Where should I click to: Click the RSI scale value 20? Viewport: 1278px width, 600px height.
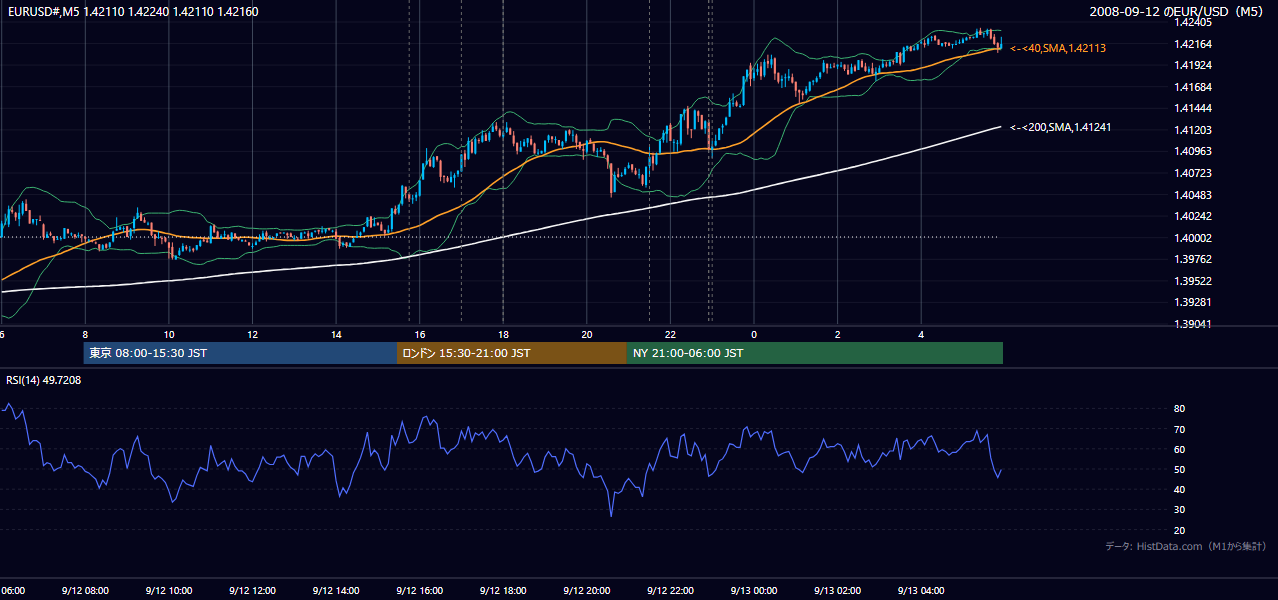click(x=1179, y=530)
